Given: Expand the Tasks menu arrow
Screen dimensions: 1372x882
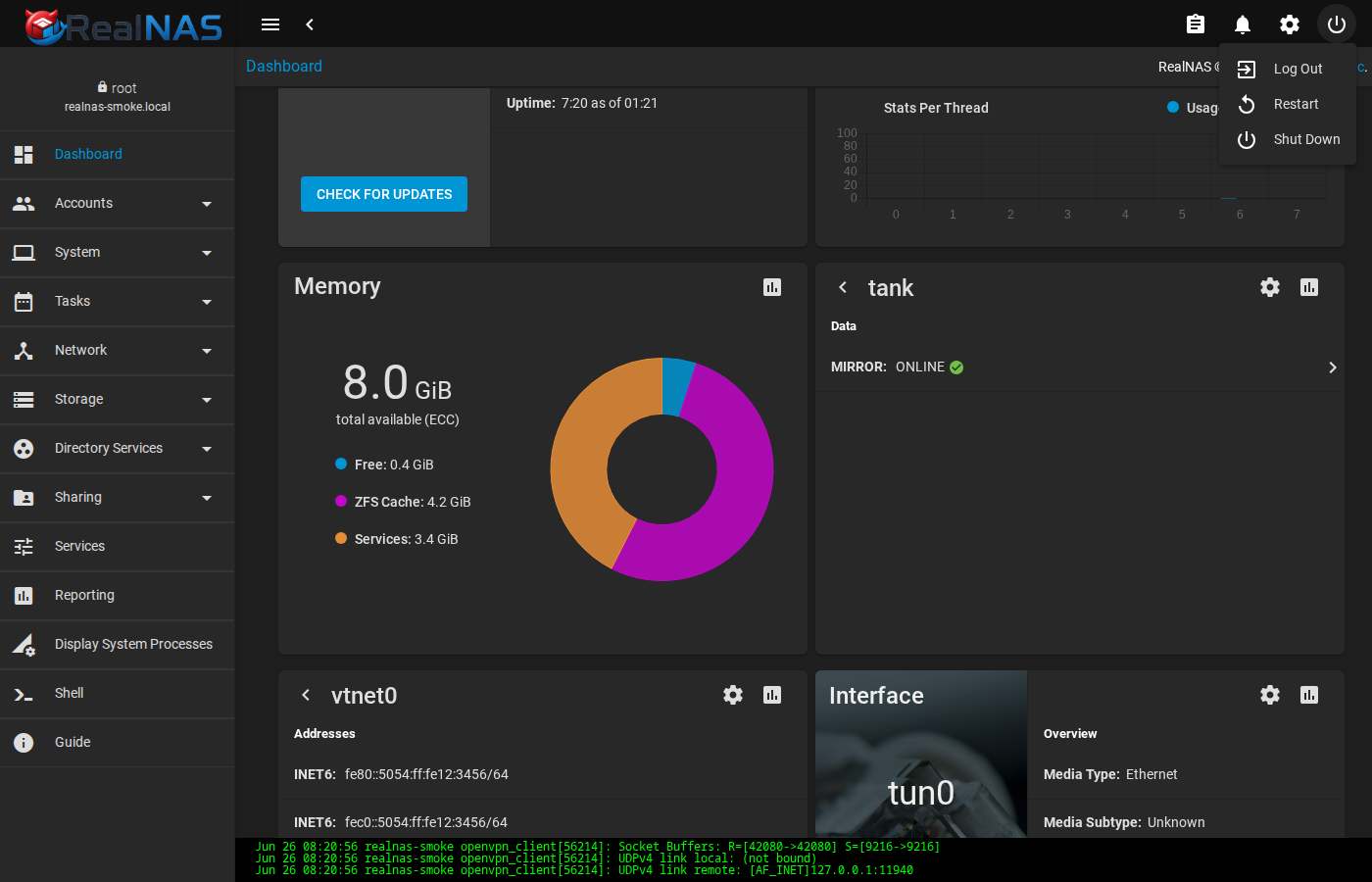Looking at the screenshot, I should click(x=207, y=302).
